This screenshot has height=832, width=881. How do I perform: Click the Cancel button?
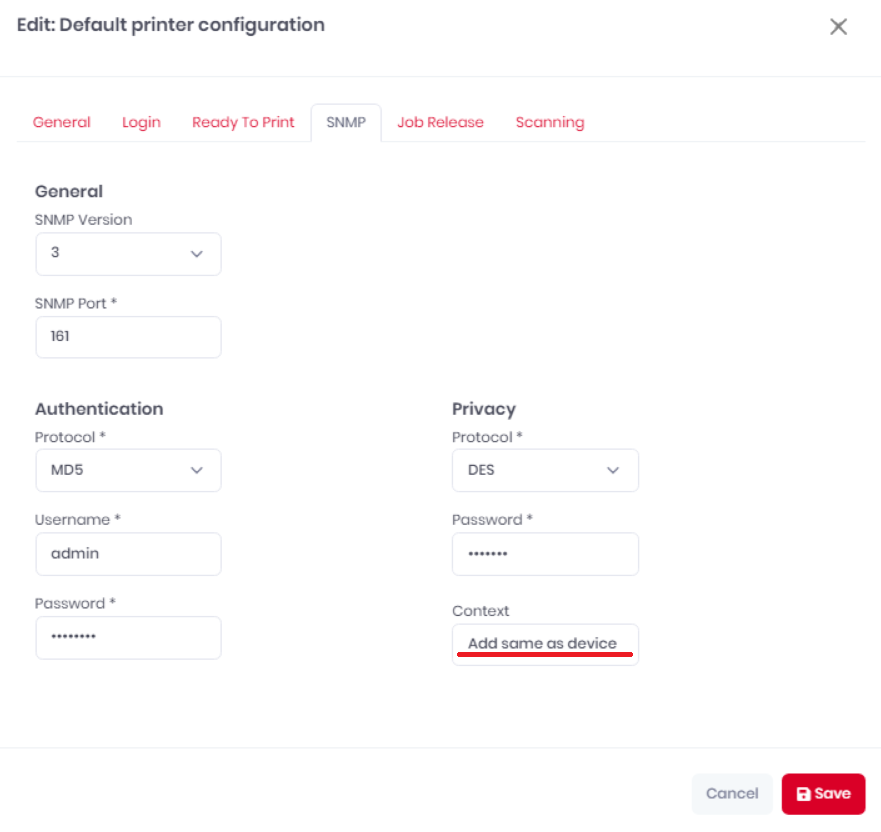tap(732, 793)
